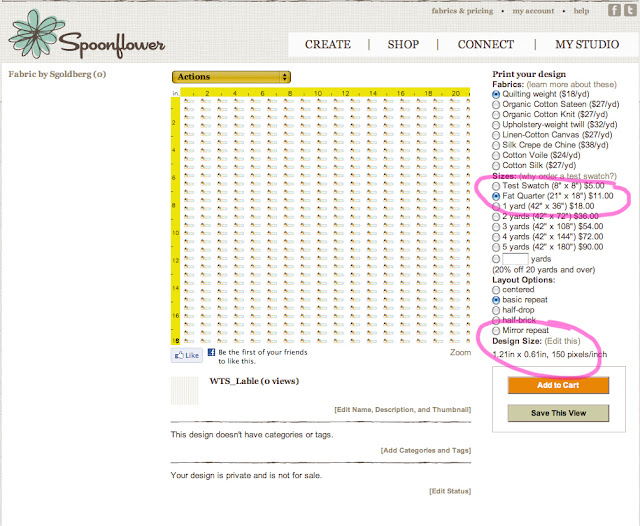Click why order a test swatch link
Image resolution: width=640 pixels, height=526 pixels.
click(567, 176)
